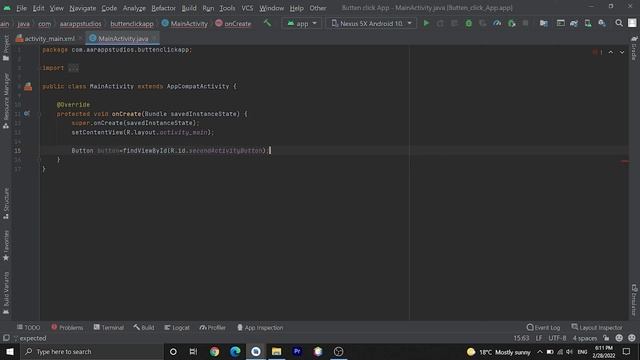Click the Stop app square icon
640x360 pixels.
pos(525,23)
